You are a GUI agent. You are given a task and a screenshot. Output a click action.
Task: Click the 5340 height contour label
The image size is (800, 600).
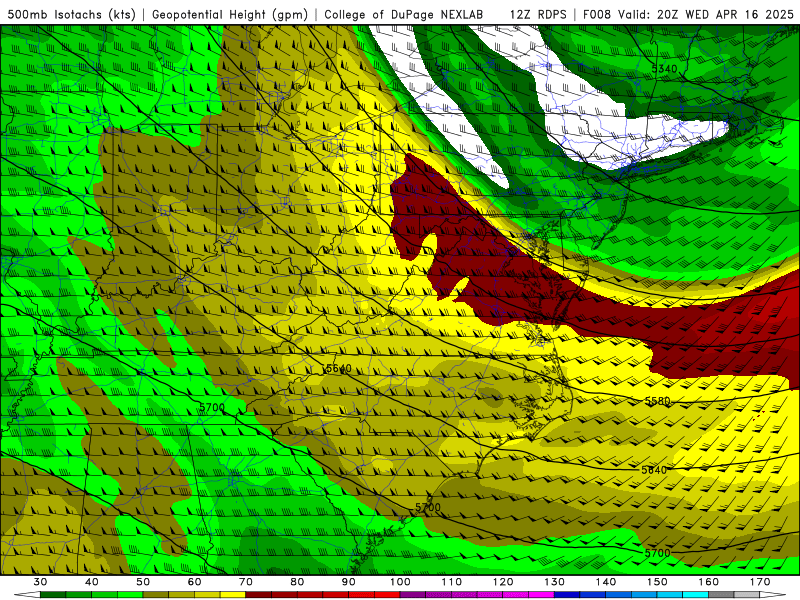tap(664, 69)
